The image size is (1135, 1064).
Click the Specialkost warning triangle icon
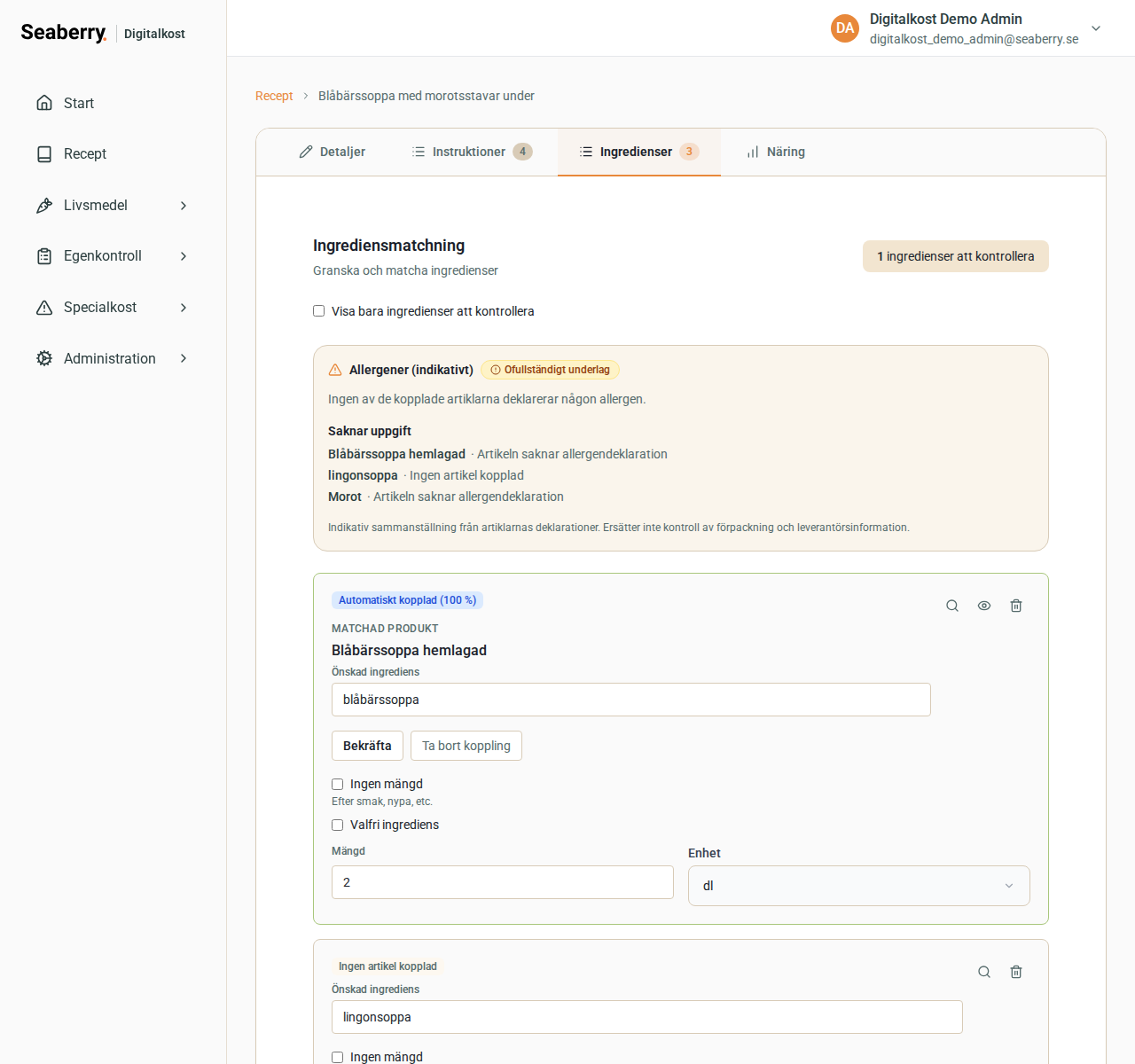(x=44, y=308)
